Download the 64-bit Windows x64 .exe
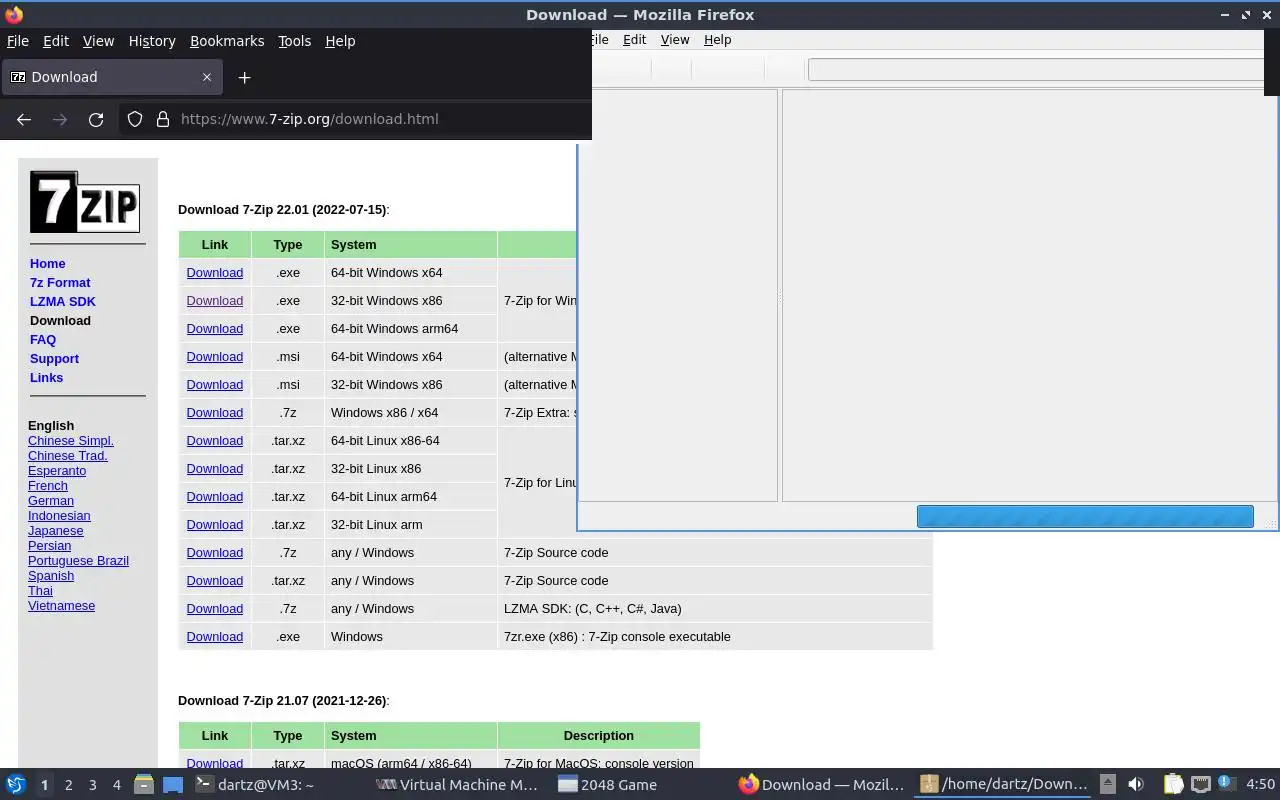The width and height of the screenshot is (1280, 800). coord(214,272)
